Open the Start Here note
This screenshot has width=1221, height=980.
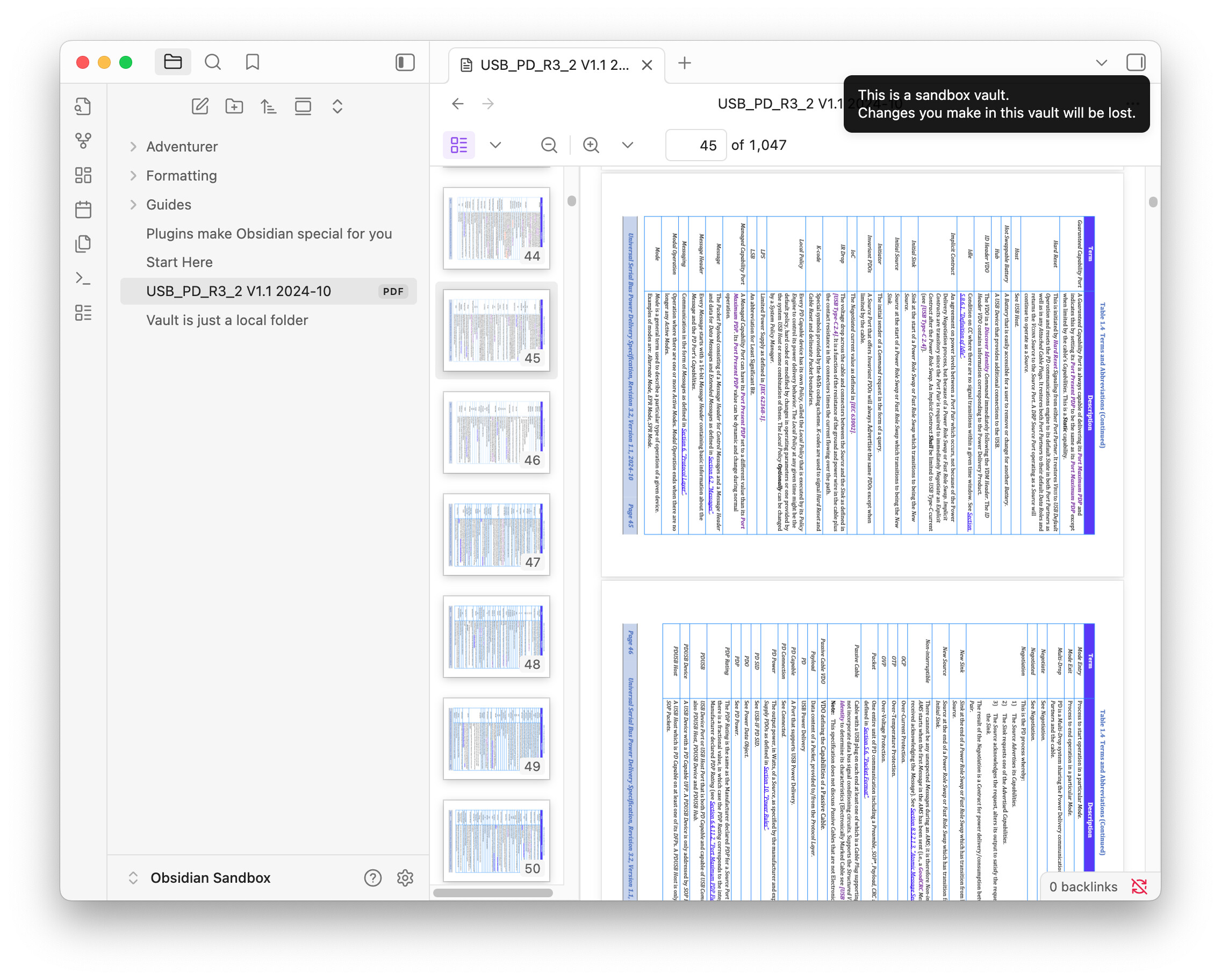tap(179, 262)
